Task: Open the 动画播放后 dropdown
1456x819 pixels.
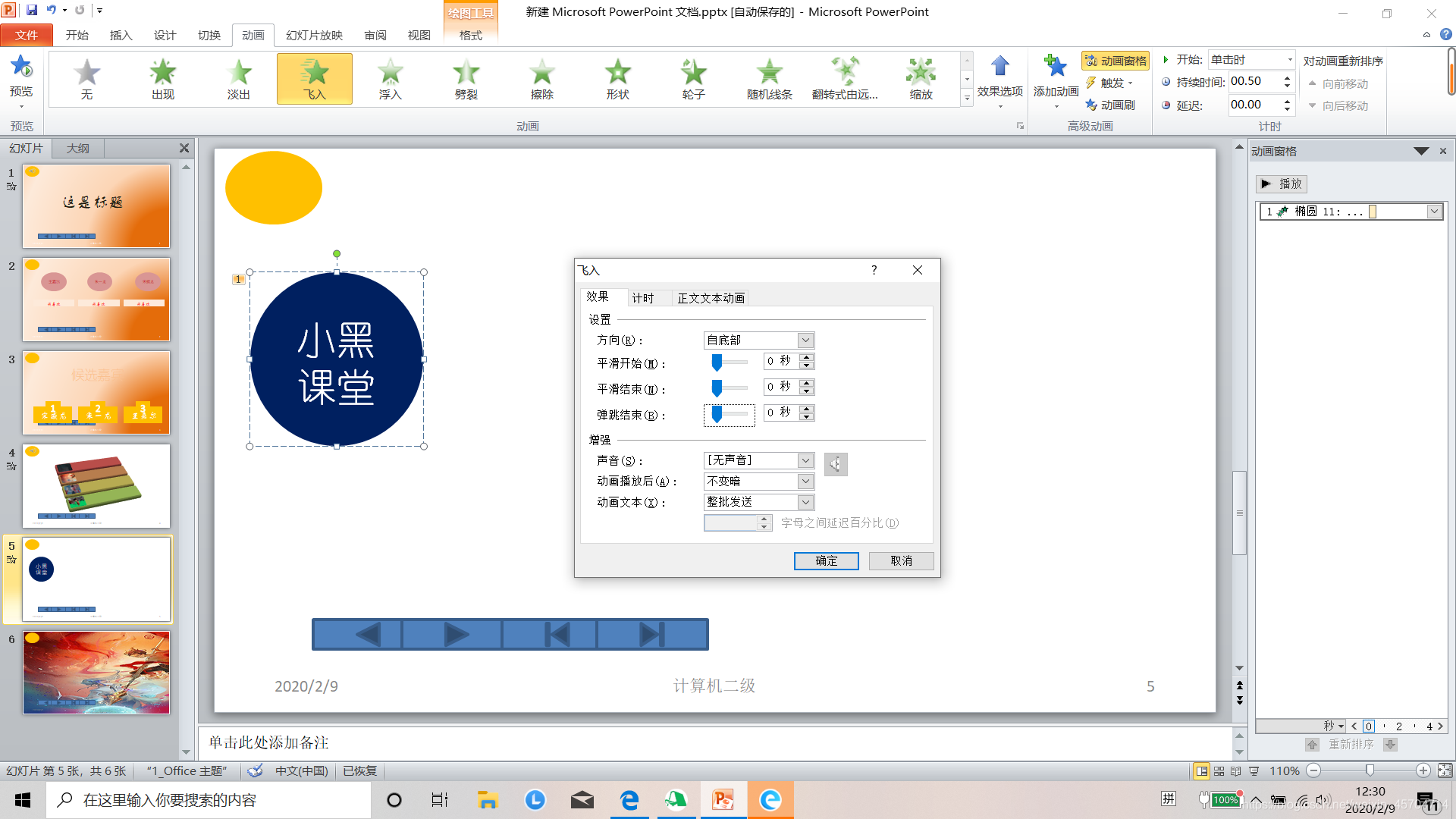Action: [805, 482]
